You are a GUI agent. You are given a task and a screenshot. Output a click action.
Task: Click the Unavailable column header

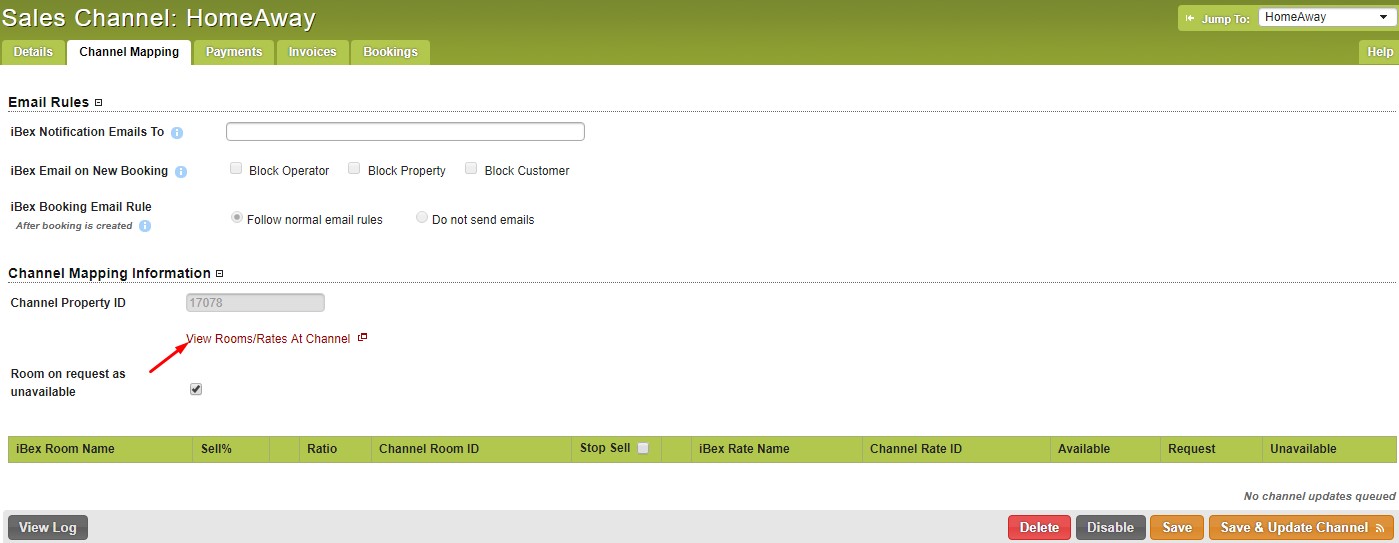pyautogui.click(x=1329, y=449)
